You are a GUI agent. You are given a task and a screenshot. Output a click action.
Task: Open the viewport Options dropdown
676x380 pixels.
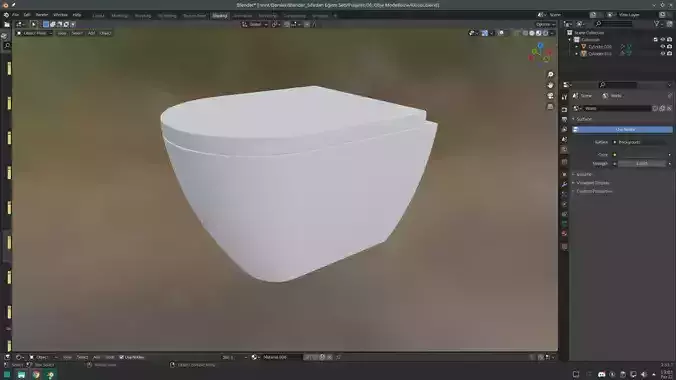point(545,25)
